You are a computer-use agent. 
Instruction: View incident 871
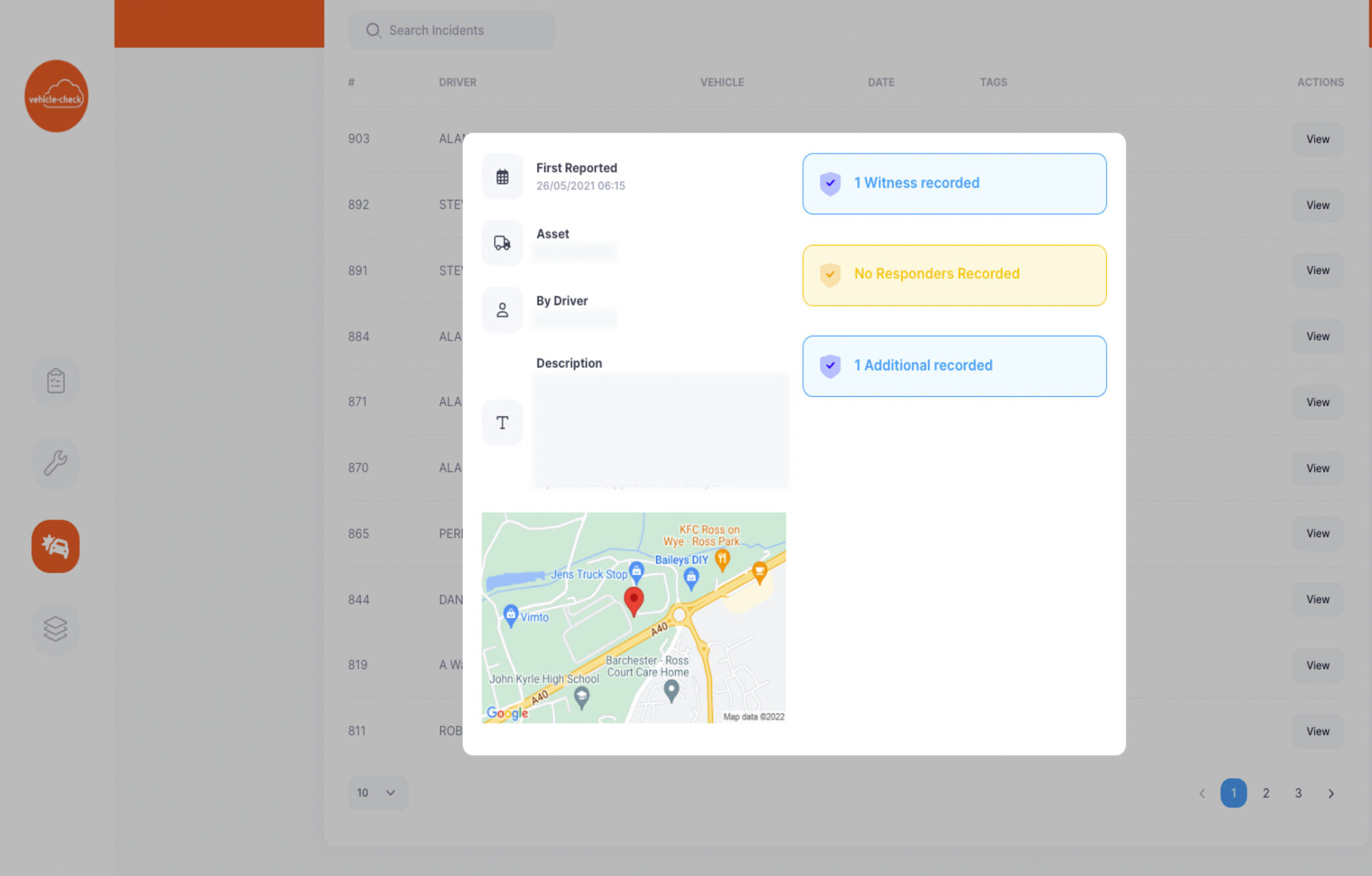tap(1318, 402)
